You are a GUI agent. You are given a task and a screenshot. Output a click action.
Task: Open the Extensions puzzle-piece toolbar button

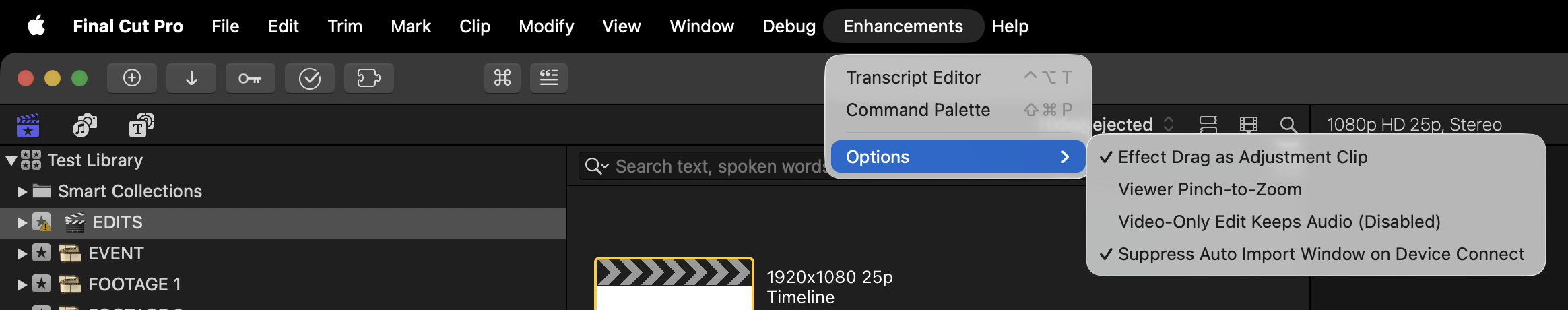click(x=368, y=78)
